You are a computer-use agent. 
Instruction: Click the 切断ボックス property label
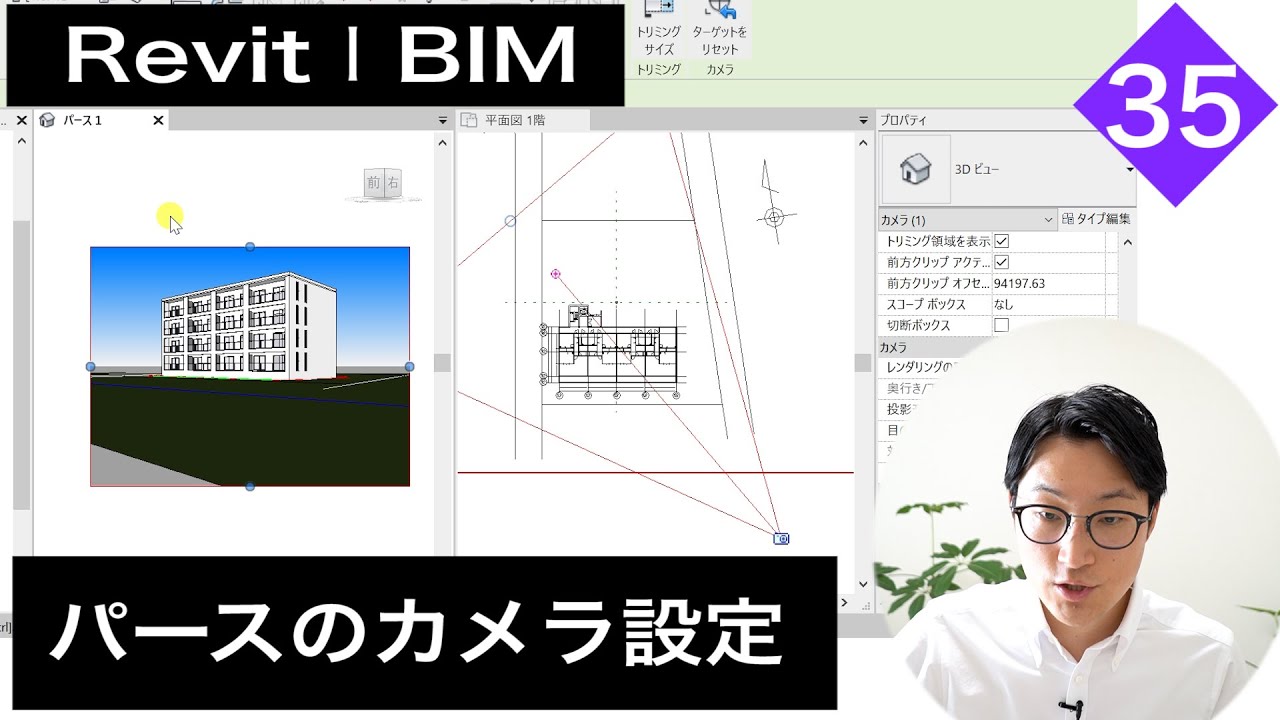[x=918, y=325]
